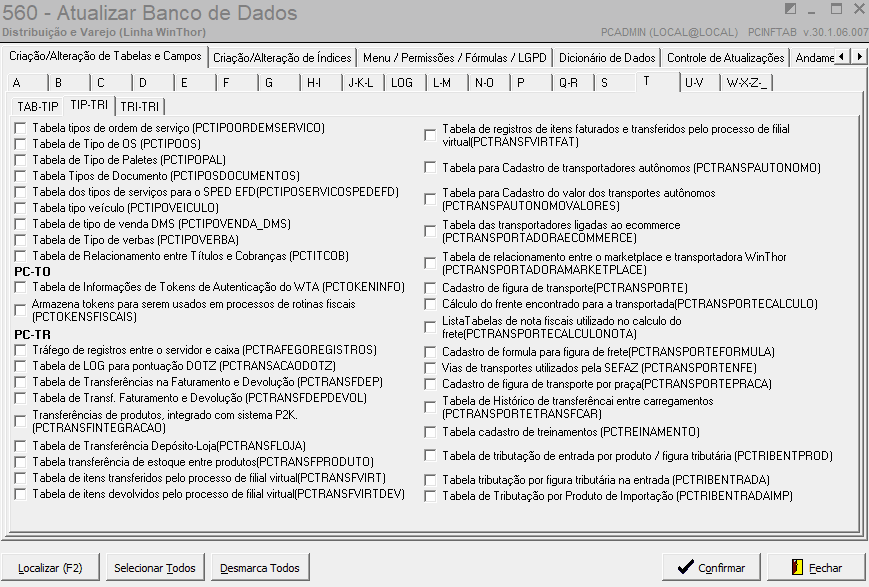Check PCTOKENSFISCAIS tokens checkbox
Viewport: 869px width, 587px height.
click(x=21, y=310)
